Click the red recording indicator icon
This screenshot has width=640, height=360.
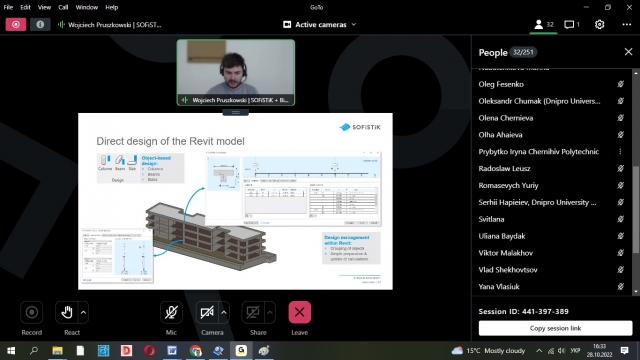click(x=16, y=24)
